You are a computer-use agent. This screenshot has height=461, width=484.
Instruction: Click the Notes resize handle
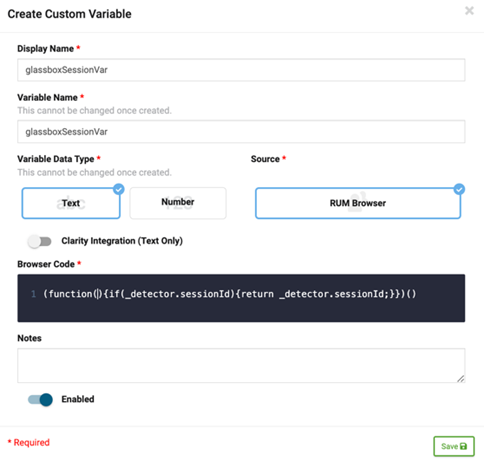461,379
